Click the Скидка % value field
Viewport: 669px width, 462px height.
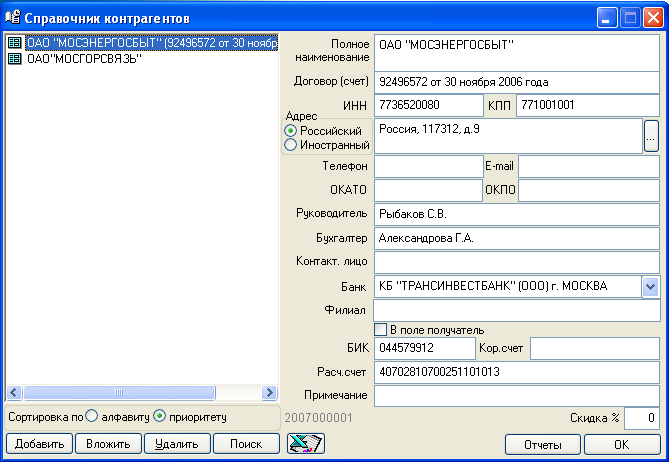click(x=642, y=418)
